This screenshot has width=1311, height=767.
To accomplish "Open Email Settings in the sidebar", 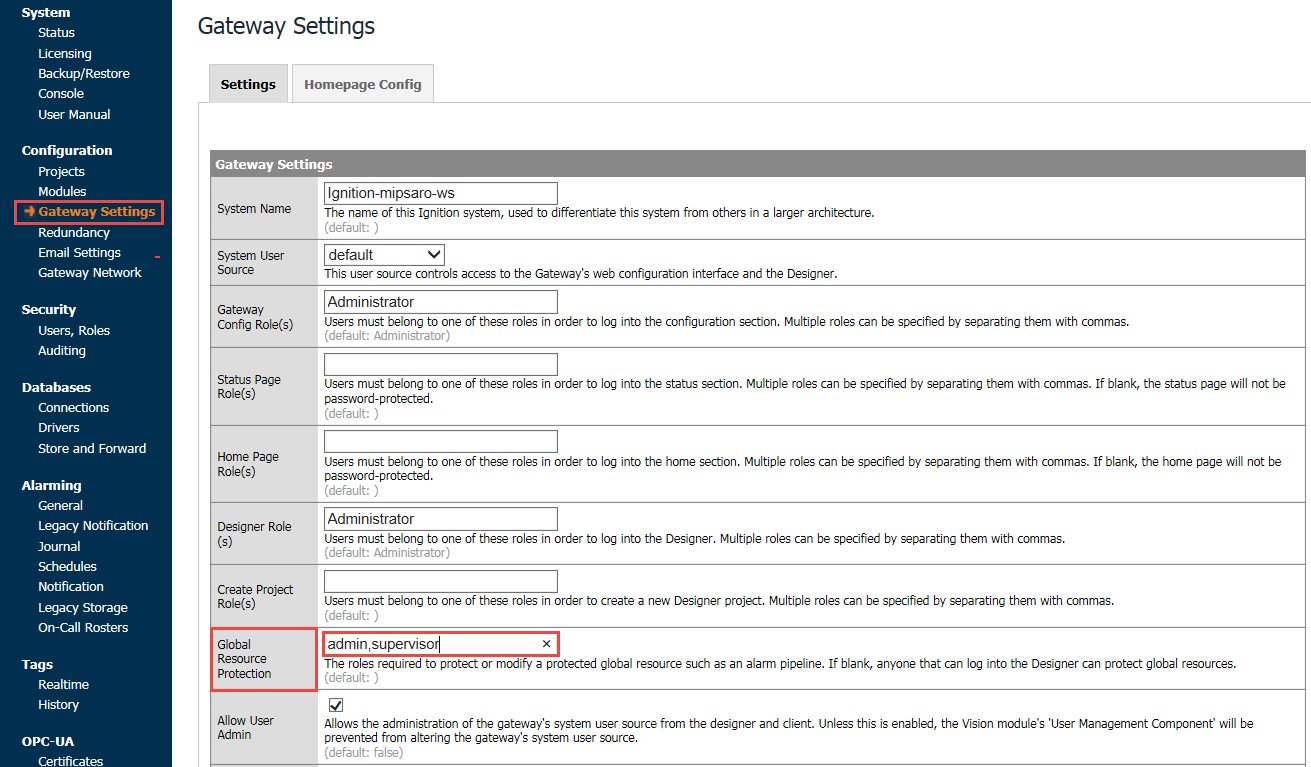I will point(79,252).
